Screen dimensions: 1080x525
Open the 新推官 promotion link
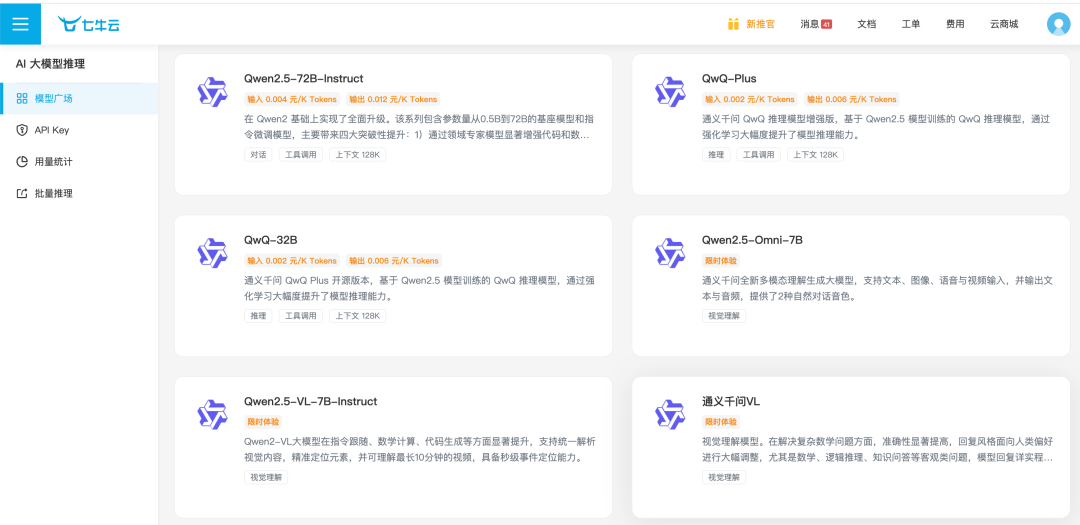[760, 24]
